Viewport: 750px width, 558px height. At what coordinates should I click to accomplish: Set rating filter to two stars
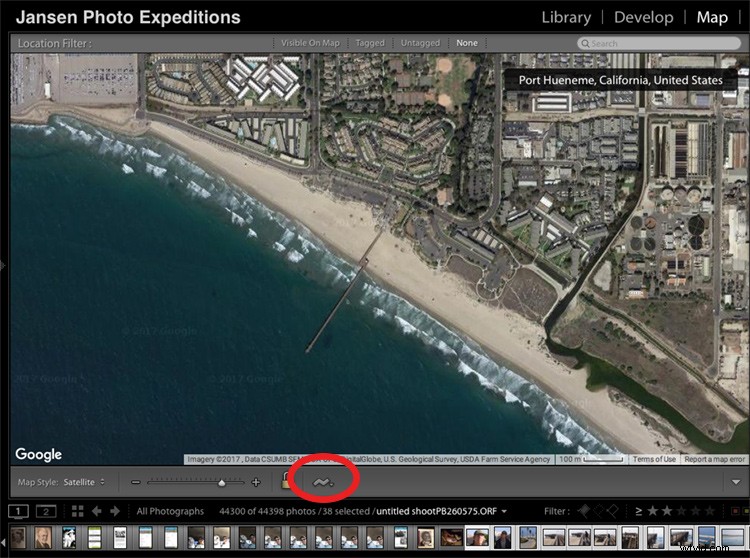tap(667, 512)
